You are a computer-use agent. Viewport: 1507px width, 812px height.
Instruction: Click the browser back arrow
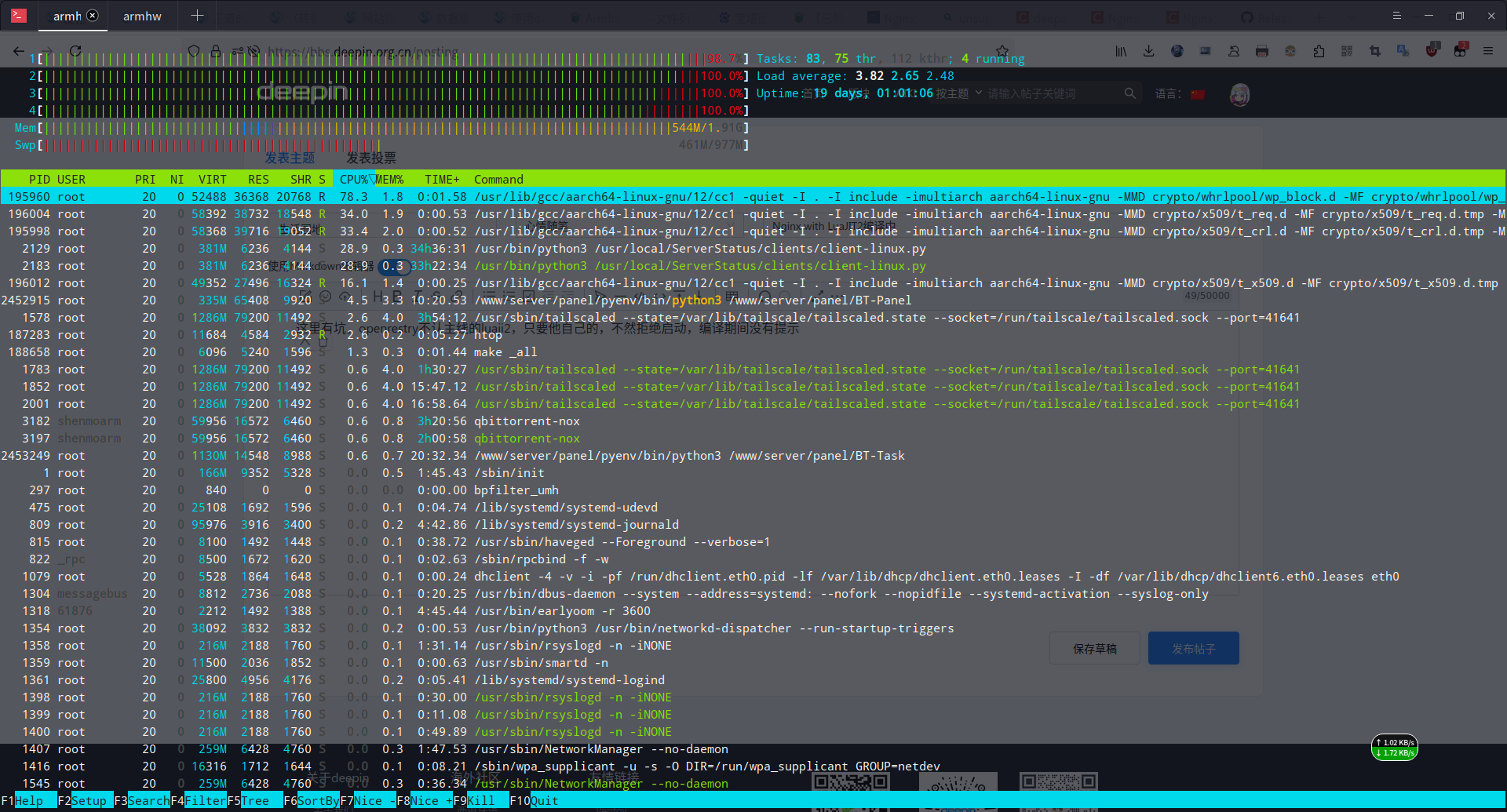[x=19, y=51]
